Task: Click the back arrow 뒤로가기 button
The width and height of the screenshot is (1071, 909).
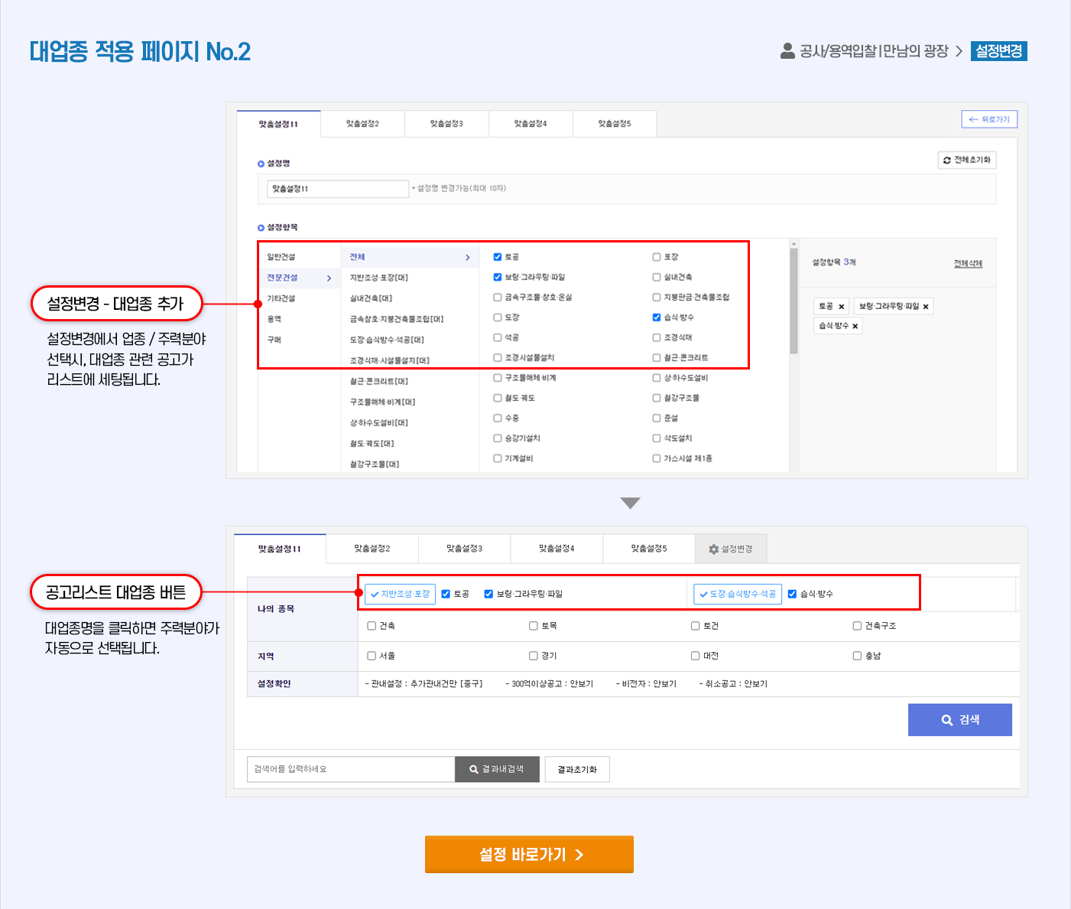Action: point(989,119)
